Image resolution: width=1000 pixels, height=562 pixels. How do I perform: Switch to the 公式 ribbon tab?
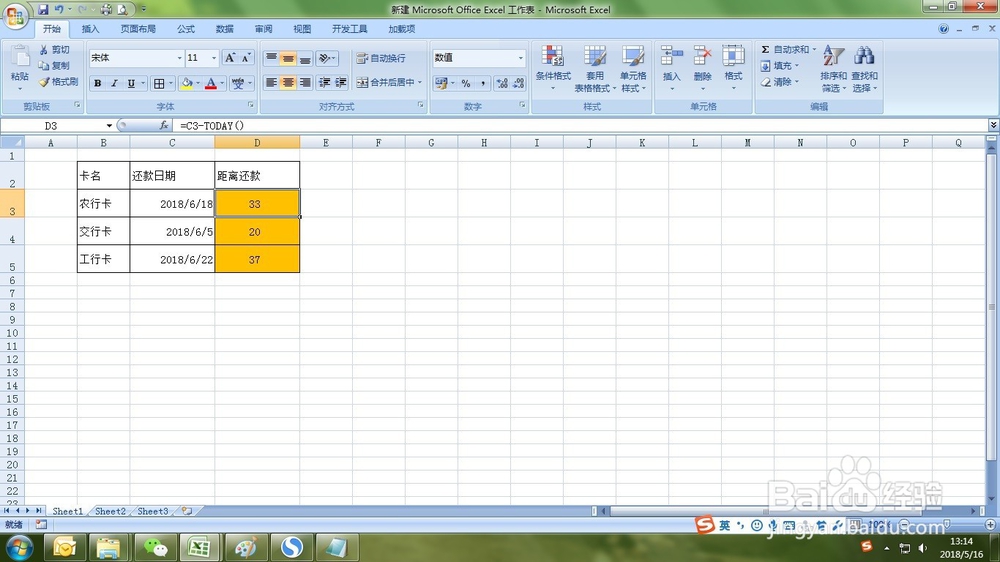click(186, 29)
